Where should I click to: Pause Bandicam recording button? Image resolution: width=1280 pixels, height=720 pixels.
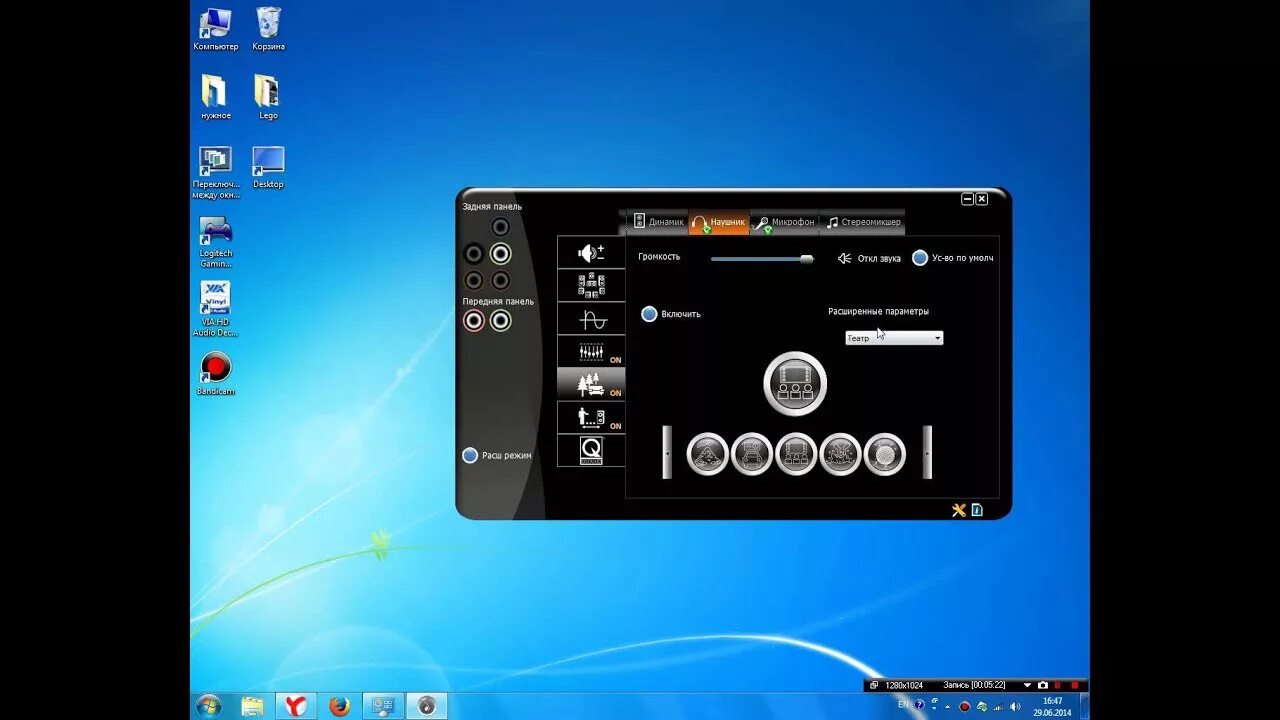tap(1058, 685)
